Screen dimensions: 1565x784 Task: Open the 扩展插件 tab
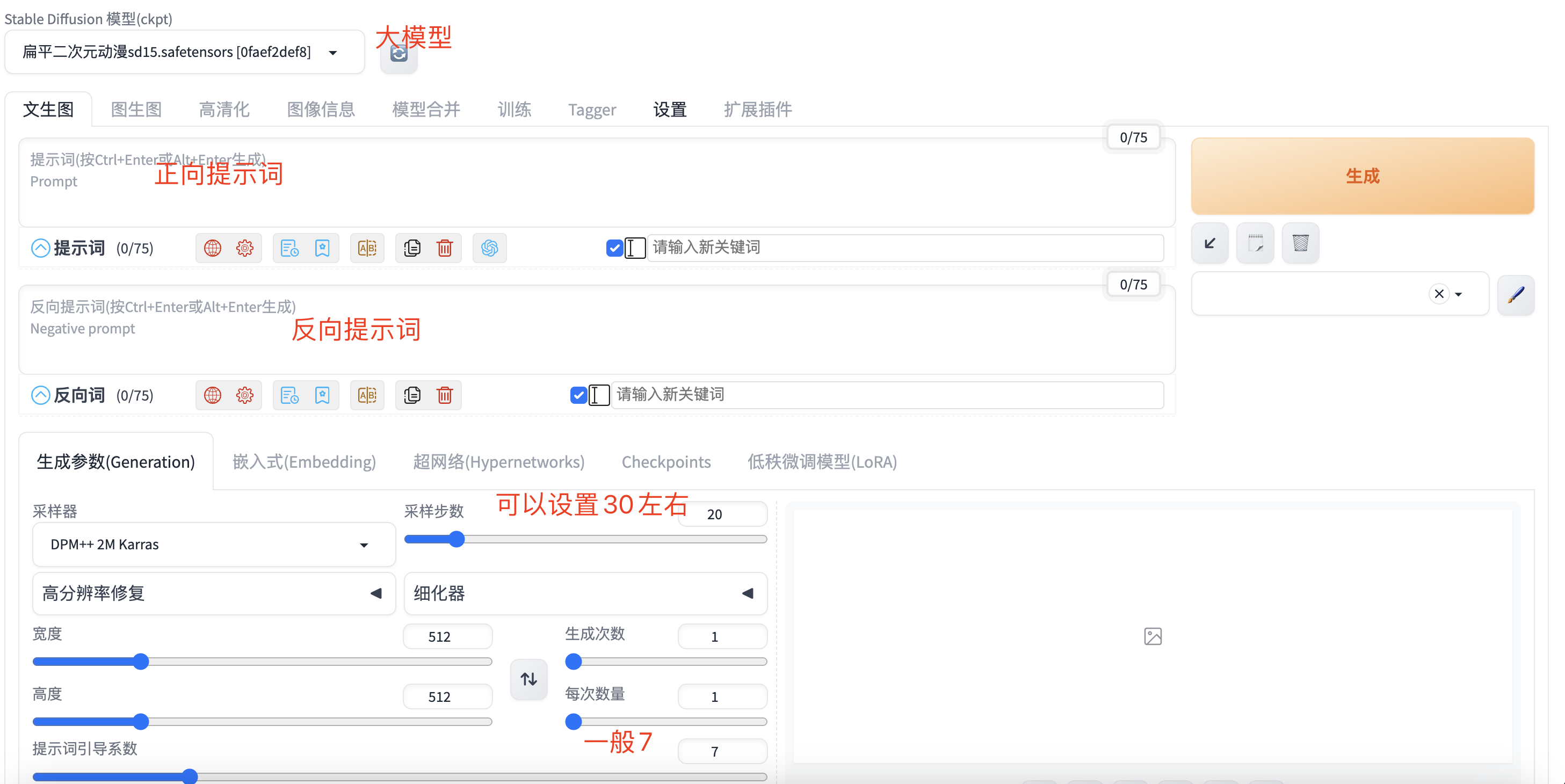pos(758,110)
